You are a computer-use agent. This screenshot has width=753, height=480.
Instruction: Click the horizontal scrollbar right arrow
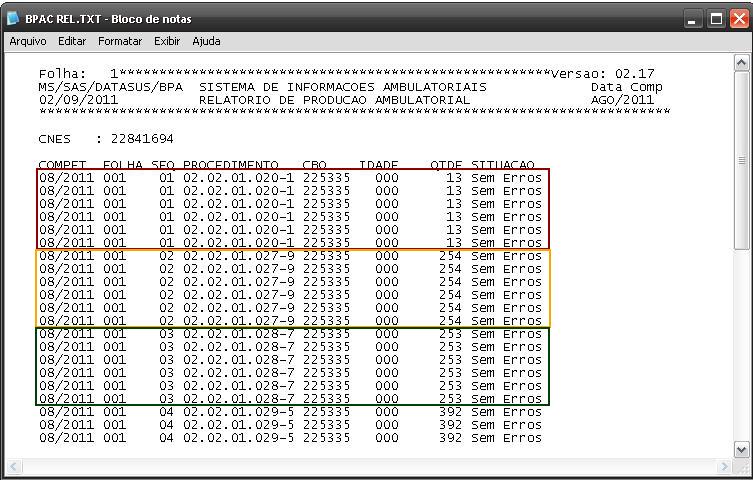(x=725, y=467)
